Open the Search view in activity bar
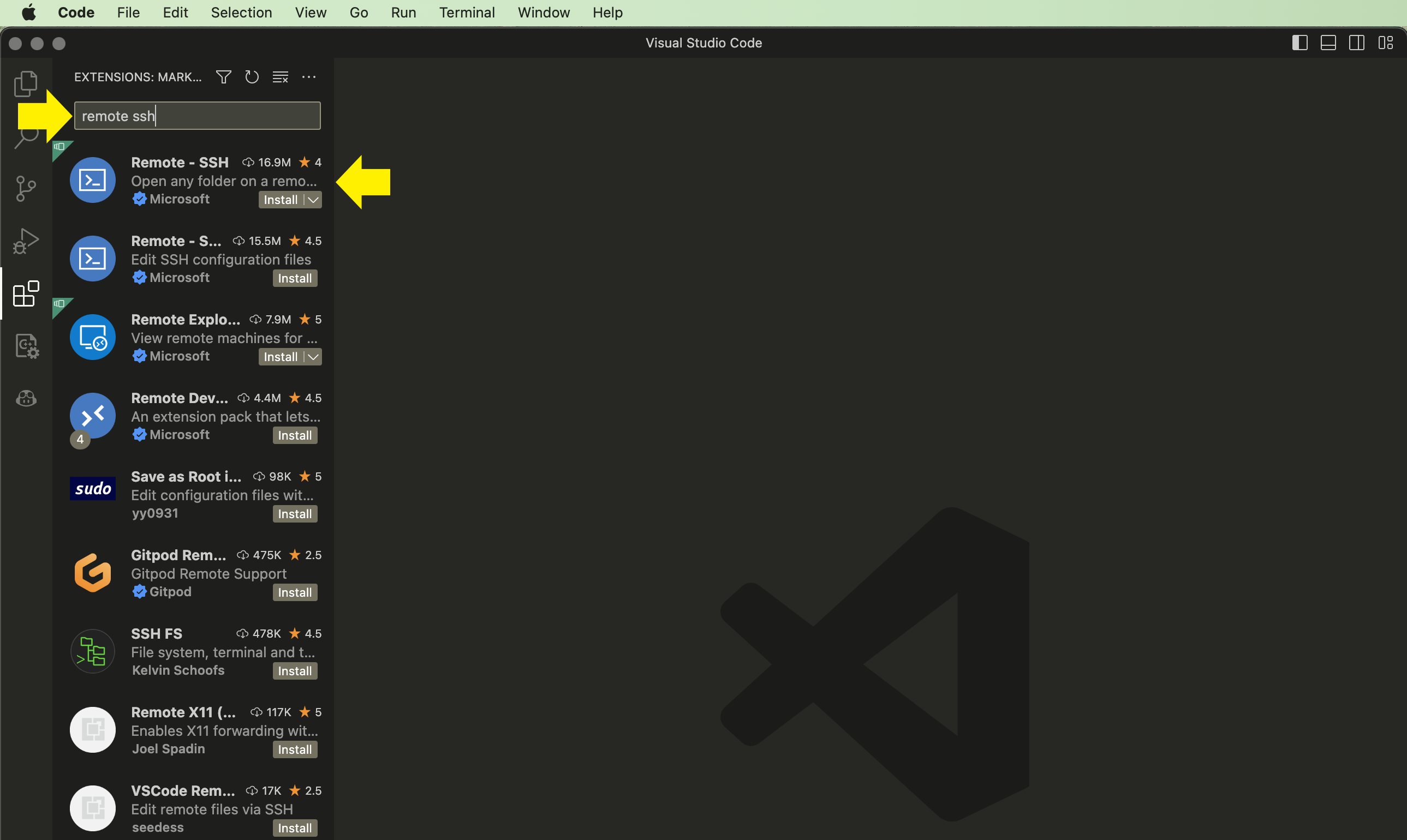 click(26, 136)
